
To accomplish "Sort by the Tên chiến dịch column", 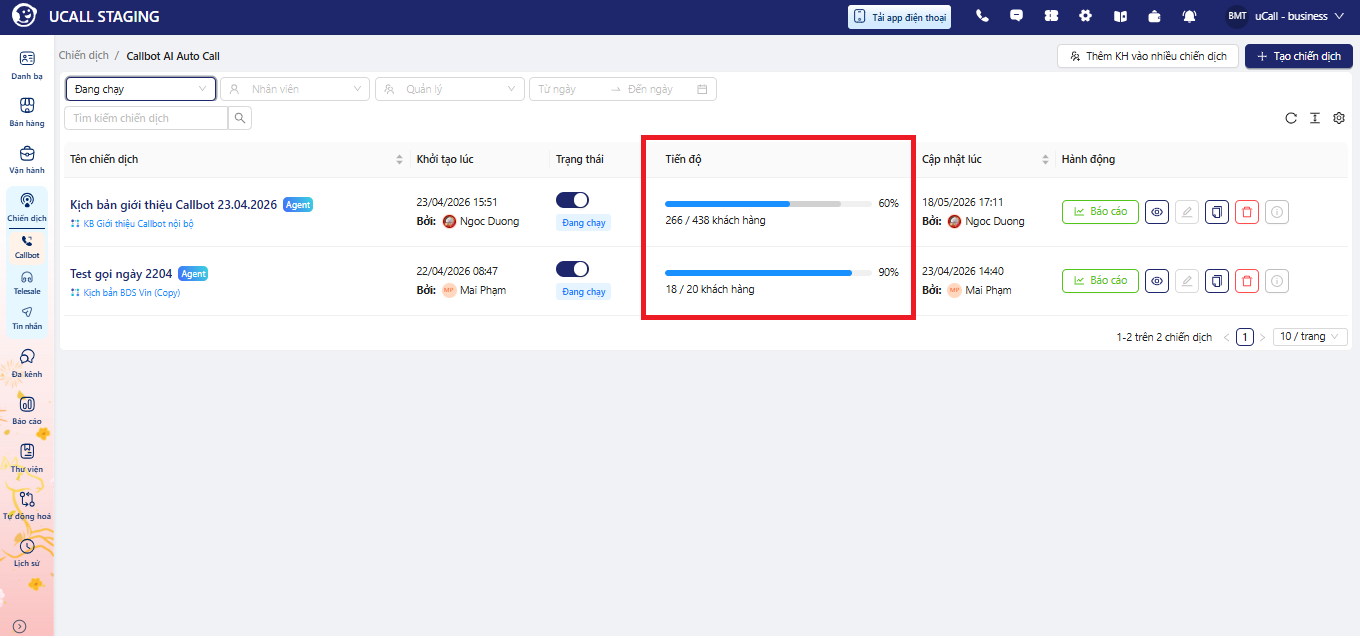I will 400,160.
